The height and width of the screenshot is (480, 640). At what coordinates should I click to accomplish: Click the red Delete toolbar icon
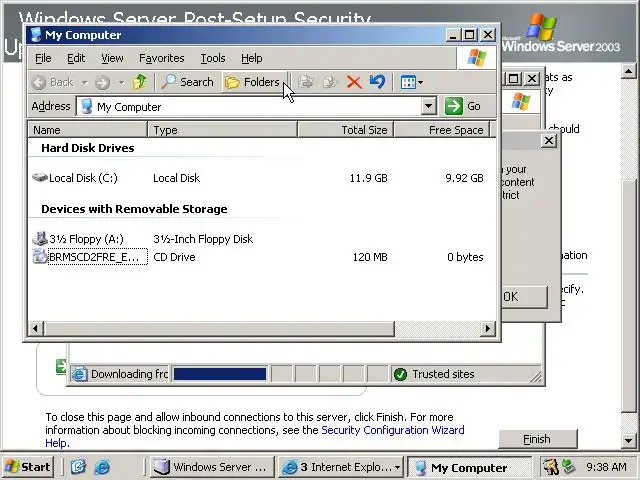click(353, 82)
